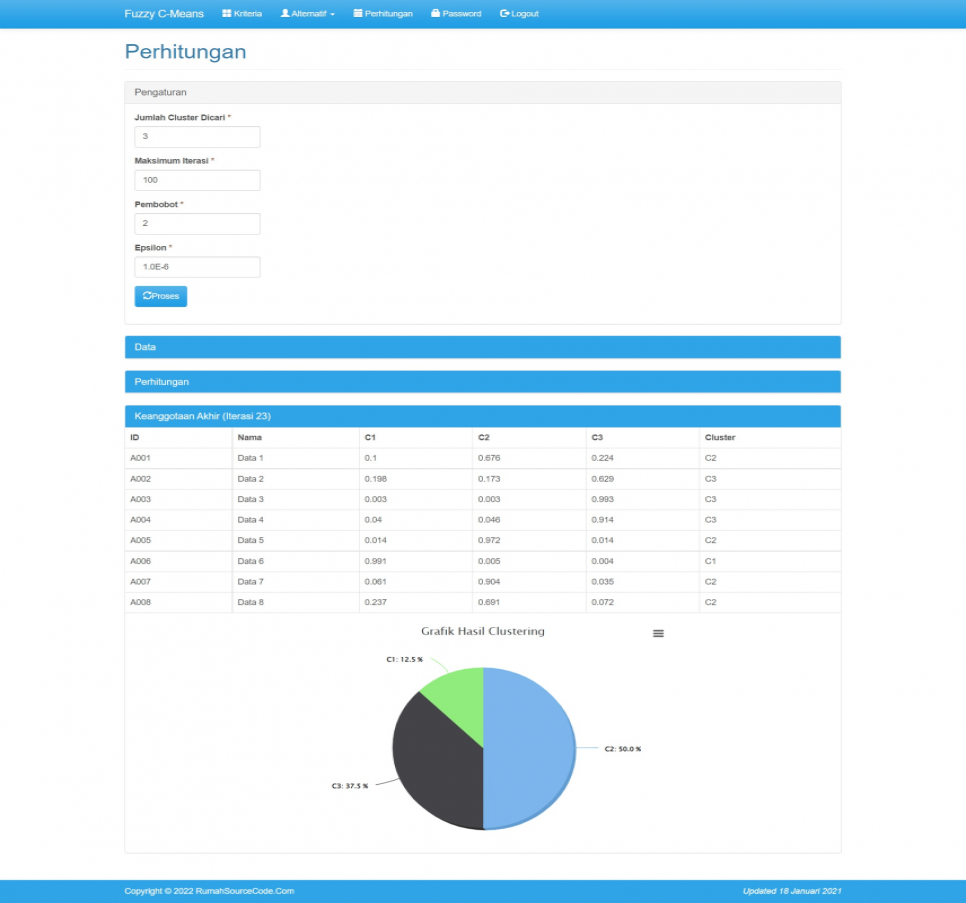Image resolution: width=966 pixels, height=903 pixels.
Task: Open the chart hamburger menu icon
Action: 658,633
